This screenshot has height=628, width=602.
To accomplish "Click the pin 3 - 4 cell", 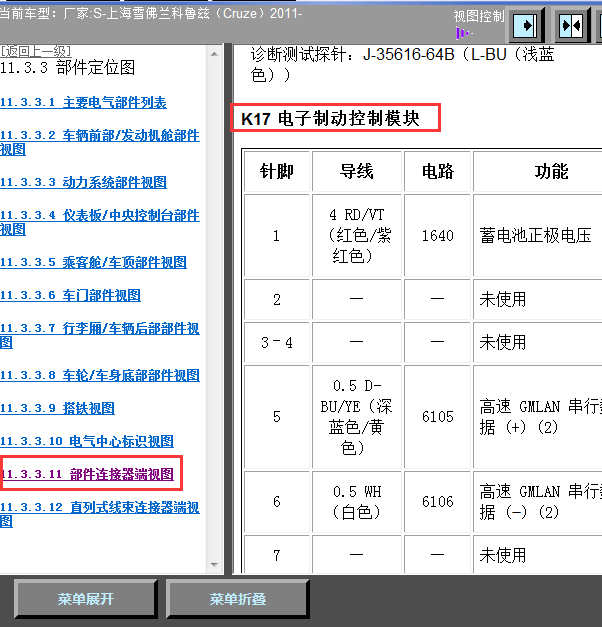I will [x=277, y=342].
